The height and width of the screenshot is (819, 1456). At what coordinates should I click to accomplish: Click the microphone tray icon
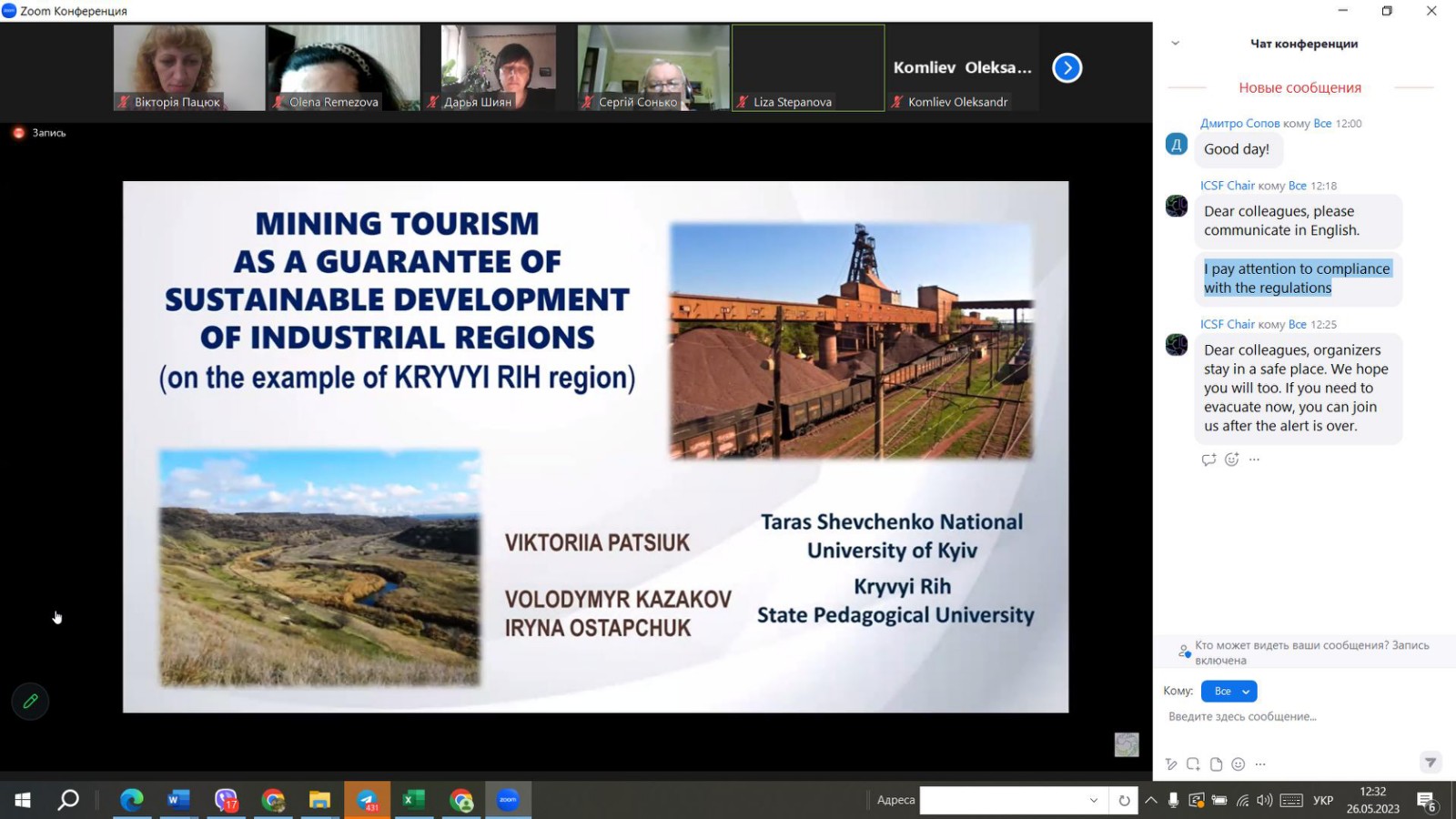tap(1173, 800)
